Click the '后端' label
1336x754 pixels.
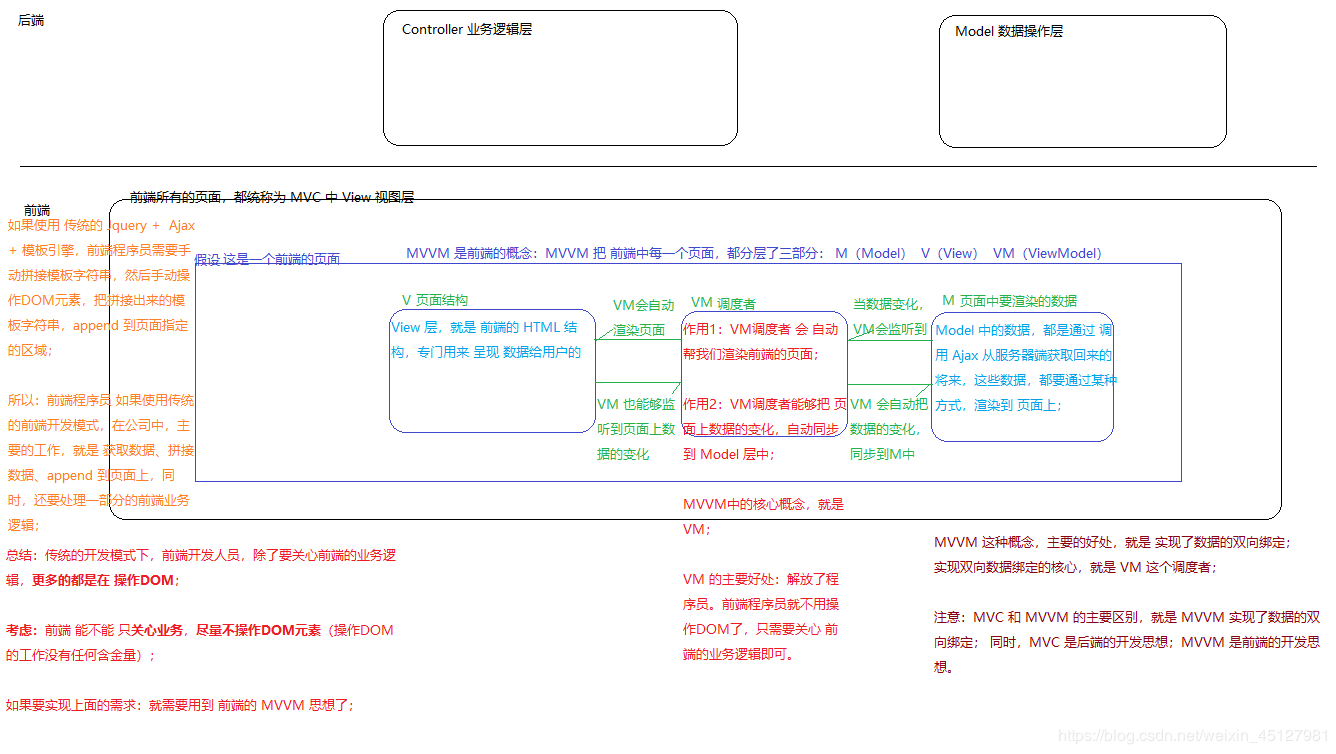31,20
